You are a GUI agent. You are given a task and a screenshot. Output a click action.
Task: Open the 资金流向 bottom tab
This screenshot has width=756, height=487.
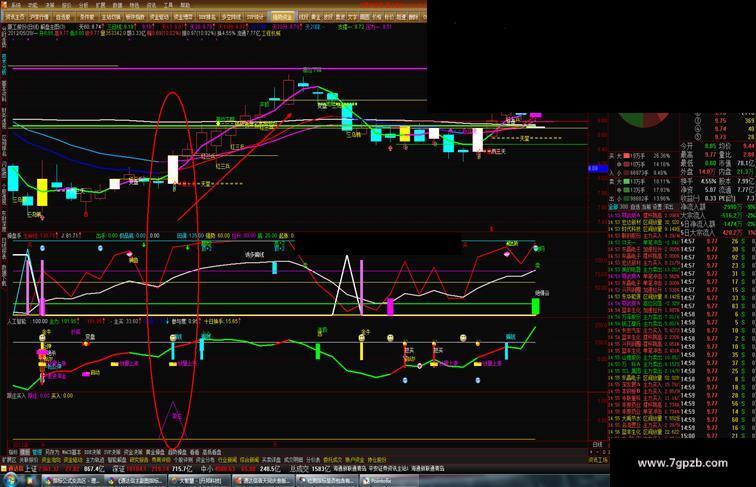[51, 460]
